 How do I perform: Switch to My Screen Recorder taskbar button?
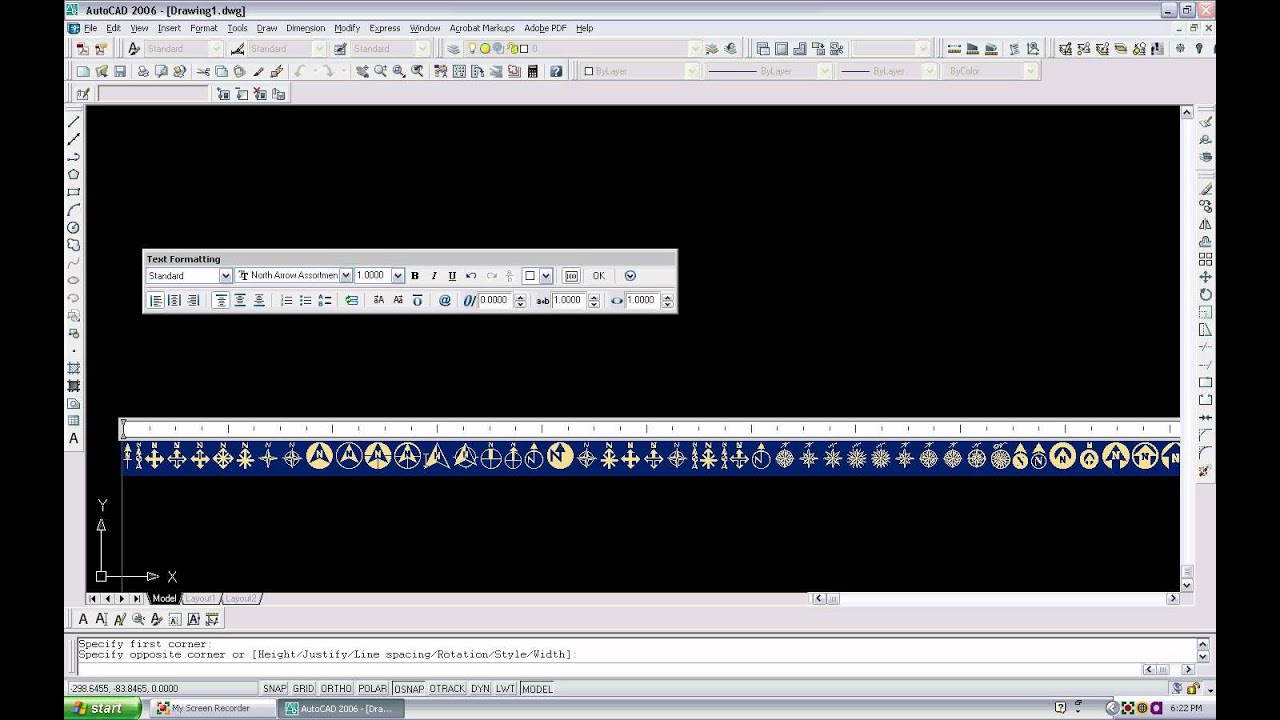click(x=214, y=708)
